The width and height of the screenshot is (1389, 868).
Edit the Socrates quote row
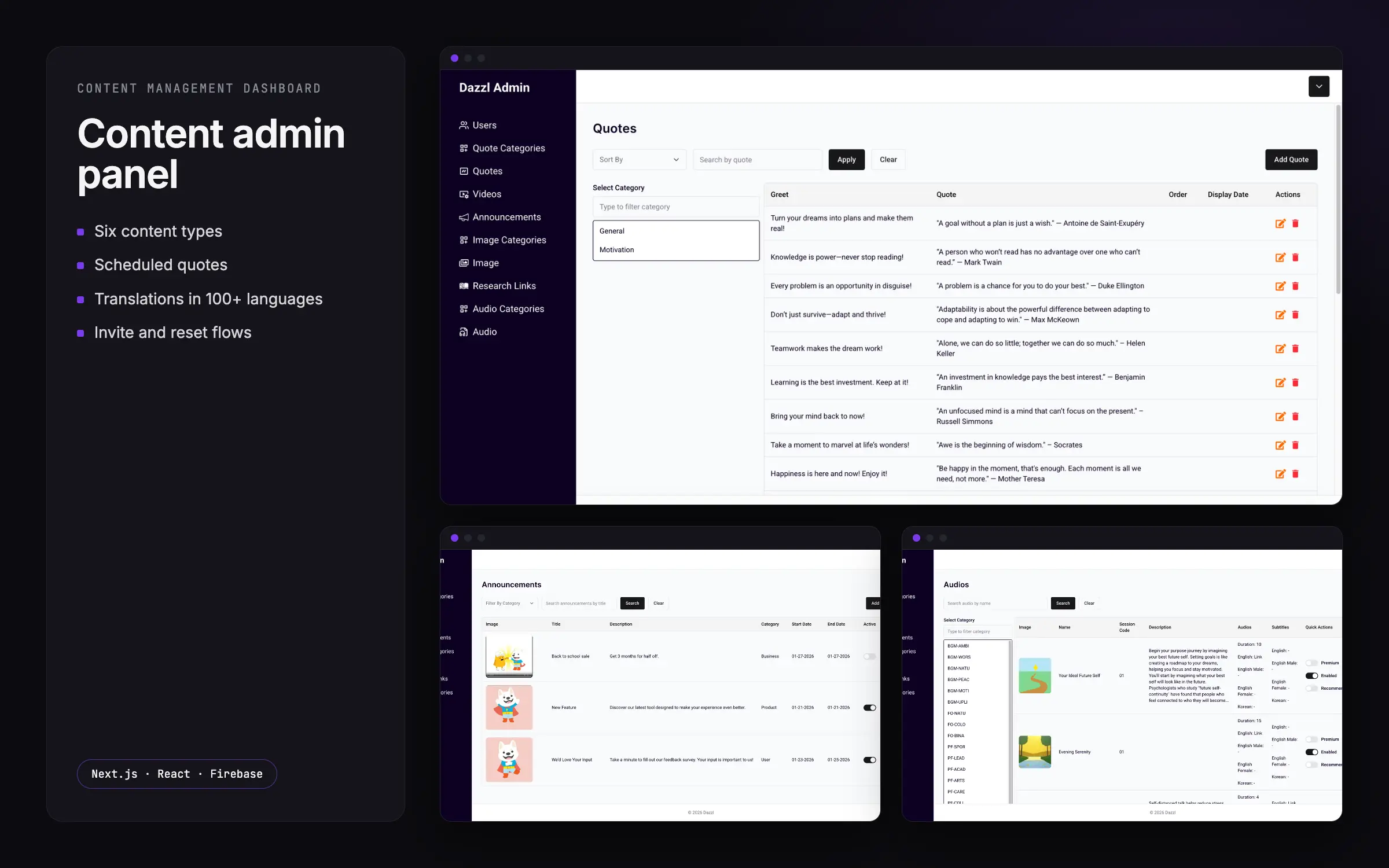point(1280,445)
